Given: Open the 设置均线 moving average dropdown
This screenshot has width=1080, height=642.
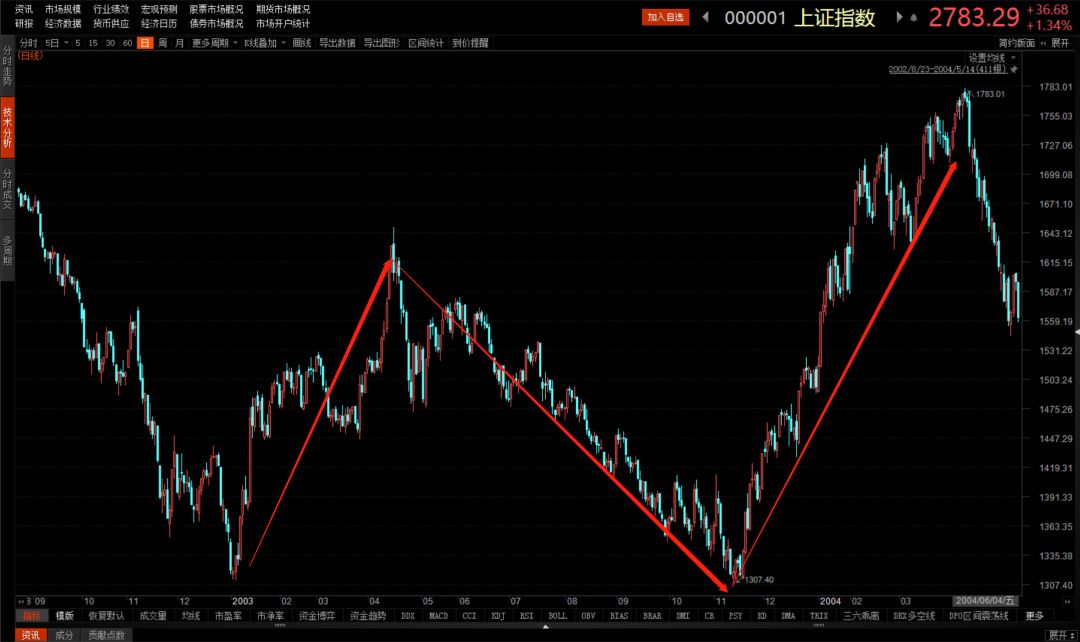Looking at the screenshot, I should 991,57.
